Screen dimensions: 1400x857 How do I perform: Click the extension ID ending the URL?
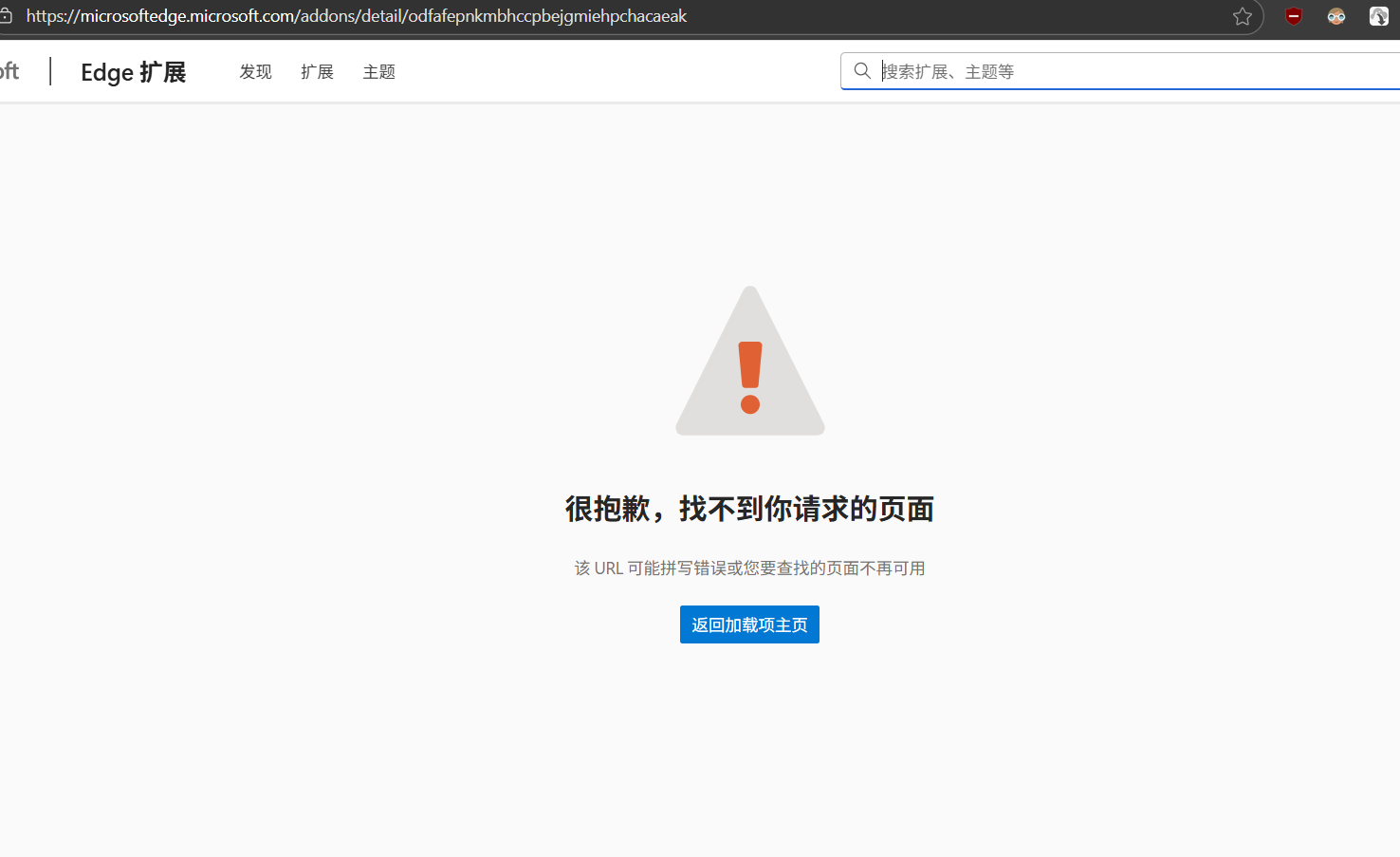click(547, 16)
